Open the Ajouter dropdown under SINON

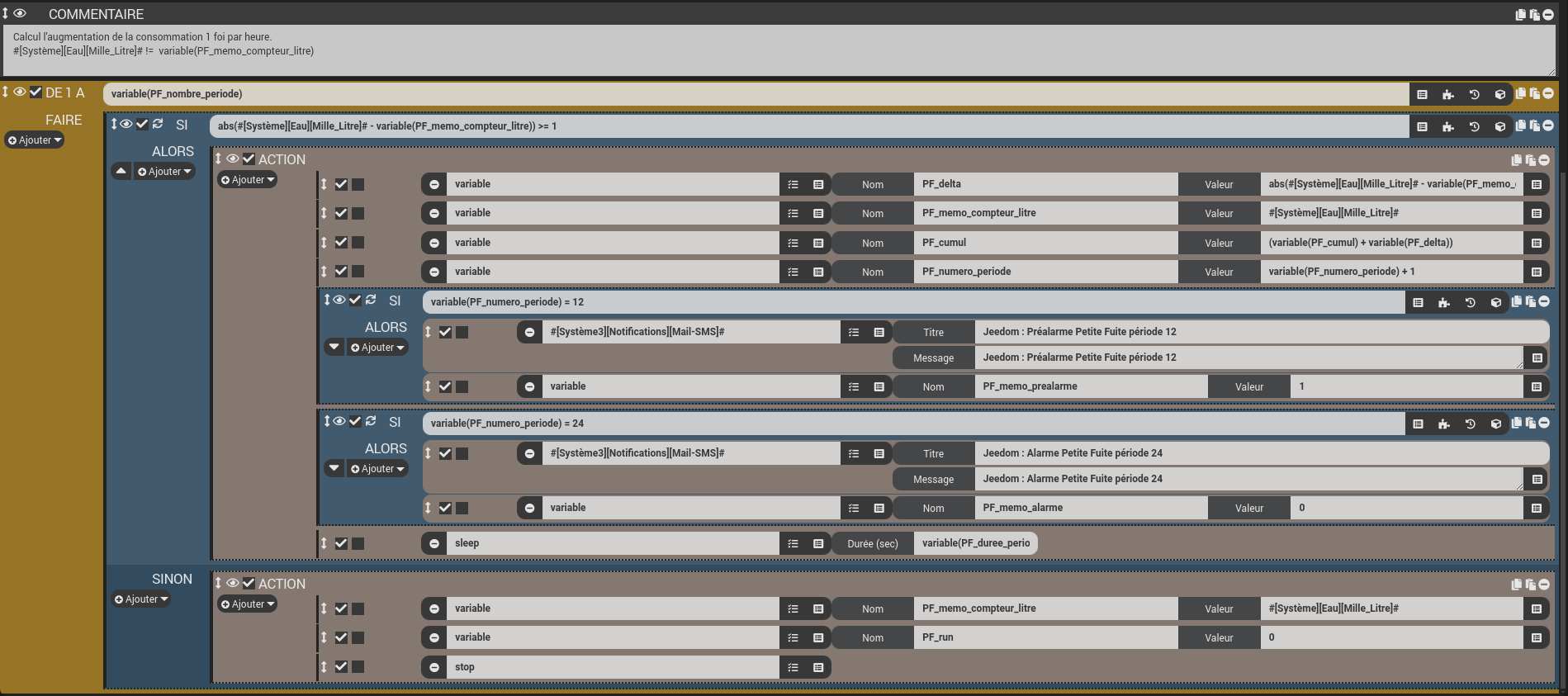[141, 599]
